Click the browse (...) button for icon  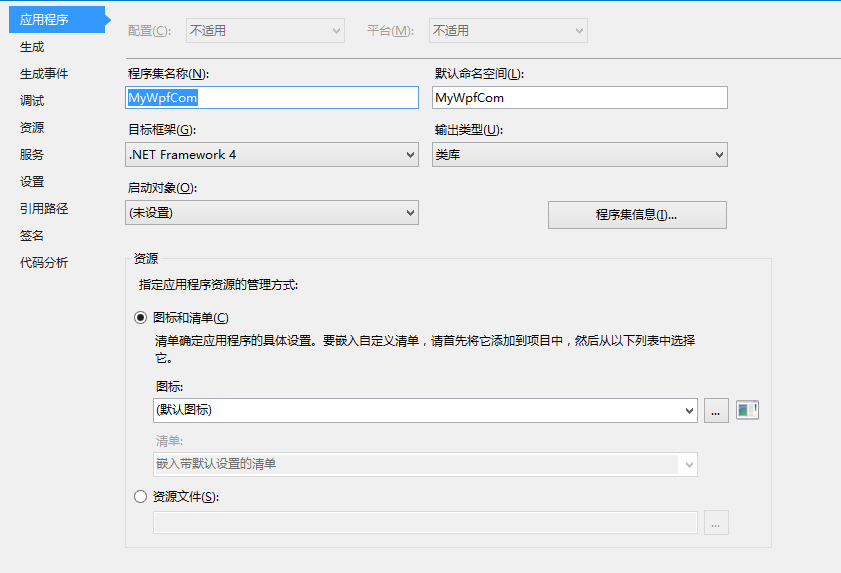pyautogui.click(x=716, y=410)
